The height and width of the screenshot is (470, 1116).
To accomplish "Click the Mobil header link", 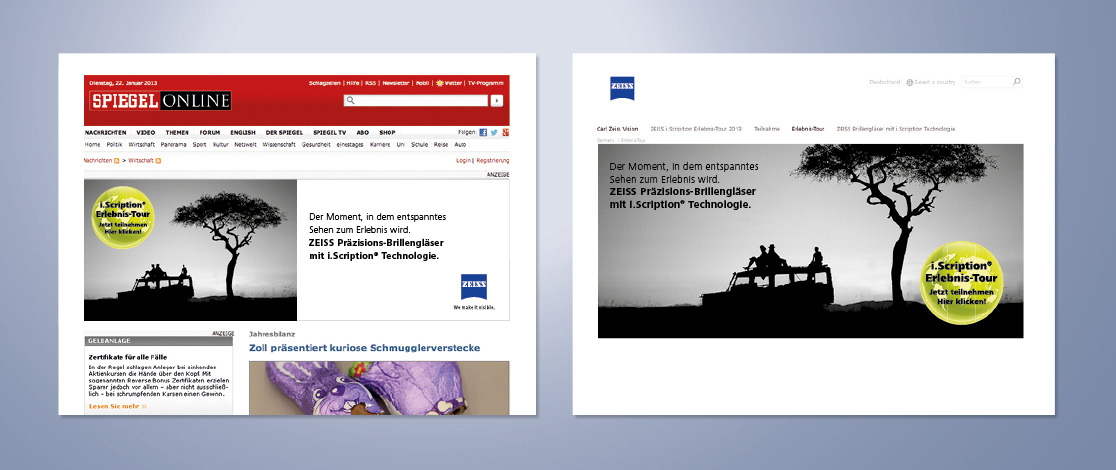I will point(422,83).
